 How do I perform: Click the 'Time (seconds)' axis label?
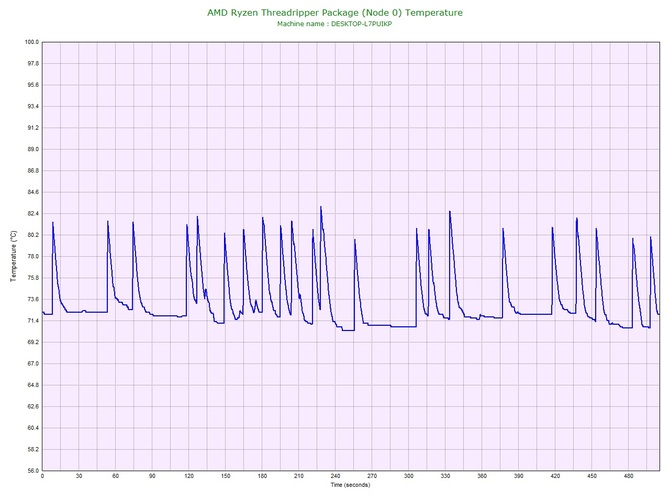(350, 485)
